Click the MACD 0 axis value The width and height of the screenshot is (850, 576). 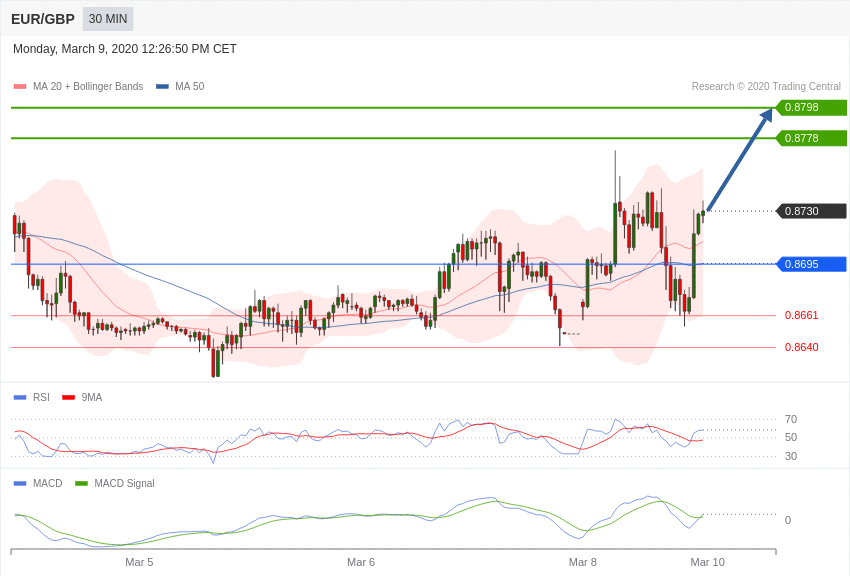[x=788, y=520]
